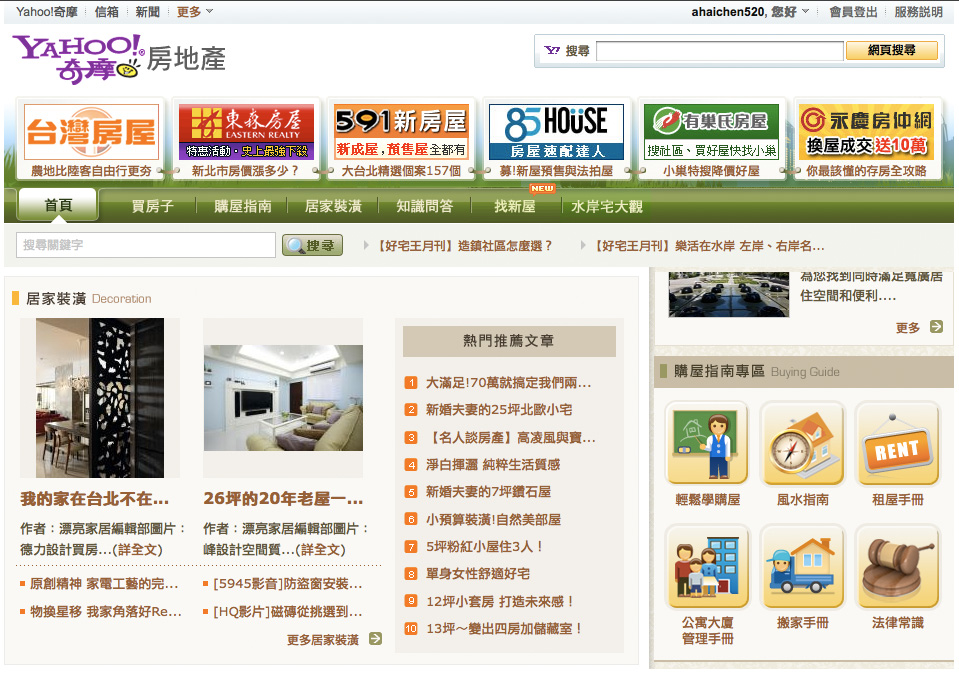Click 大台北精選個案157個 caption
This screenshot has width=959, height=675.
coord(401,171)
